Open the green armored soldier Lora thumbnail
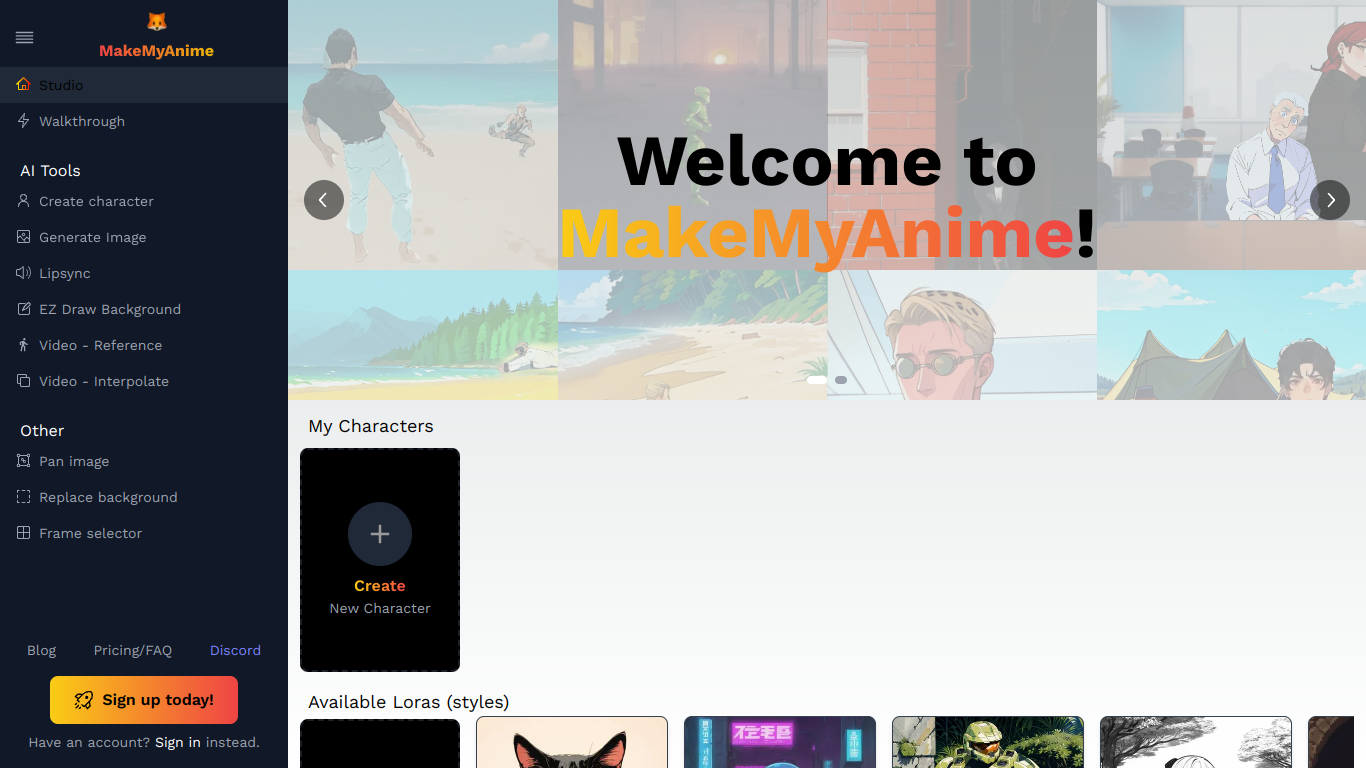The height and width of the screenshot is (768, 1366). pyautogui.click(x=988, y=742)
